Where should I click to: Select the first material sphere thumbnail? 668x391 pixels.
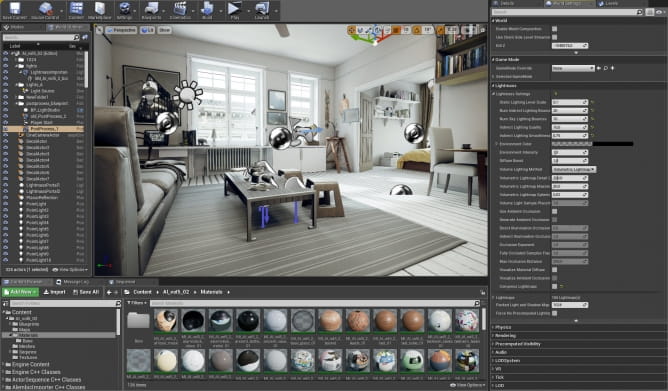click(x=166, y=321)
